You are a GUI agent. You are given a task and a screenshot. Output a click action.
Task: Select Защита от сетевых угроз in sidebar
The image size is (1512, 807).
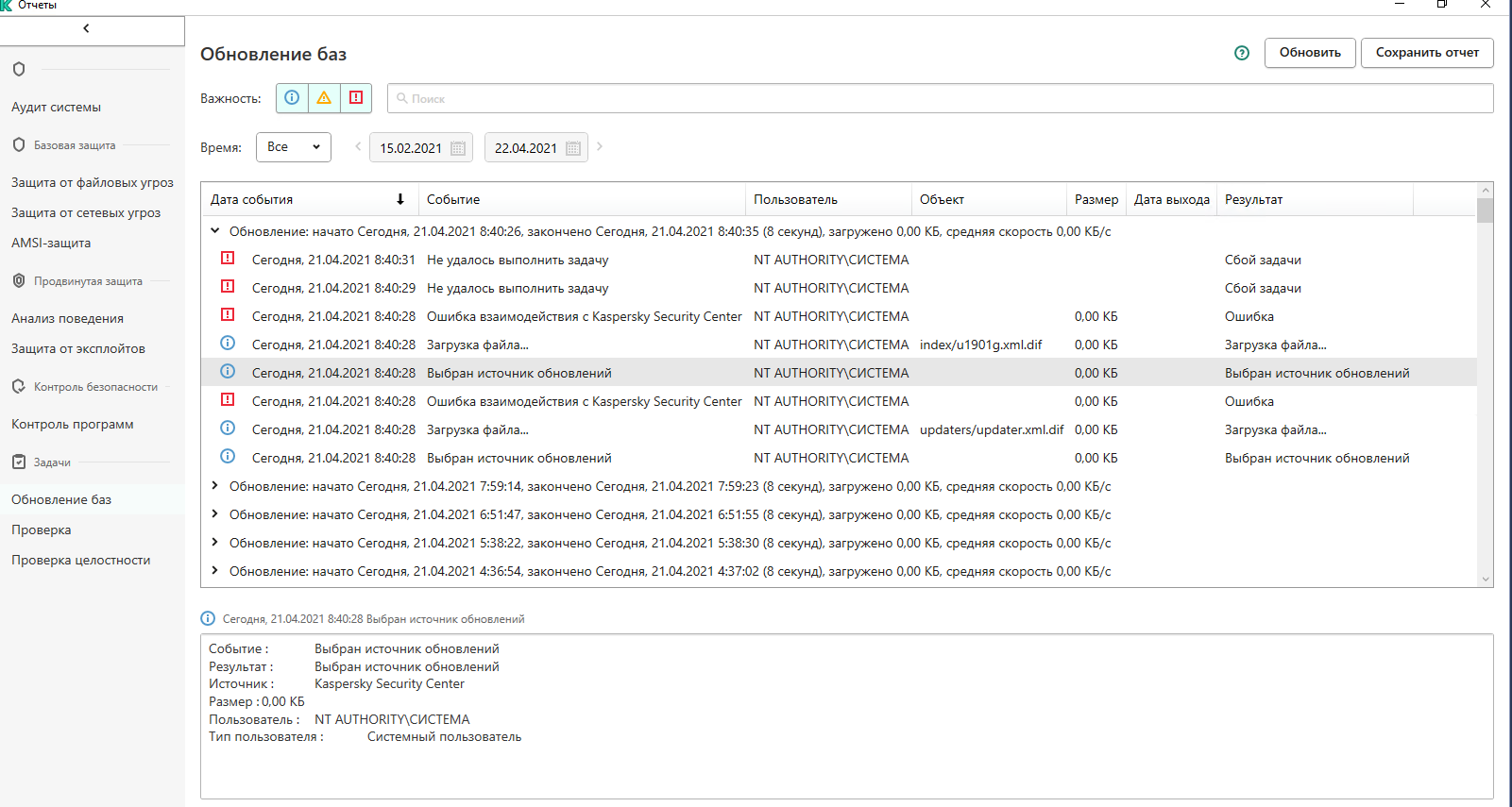tap(86, 213)
